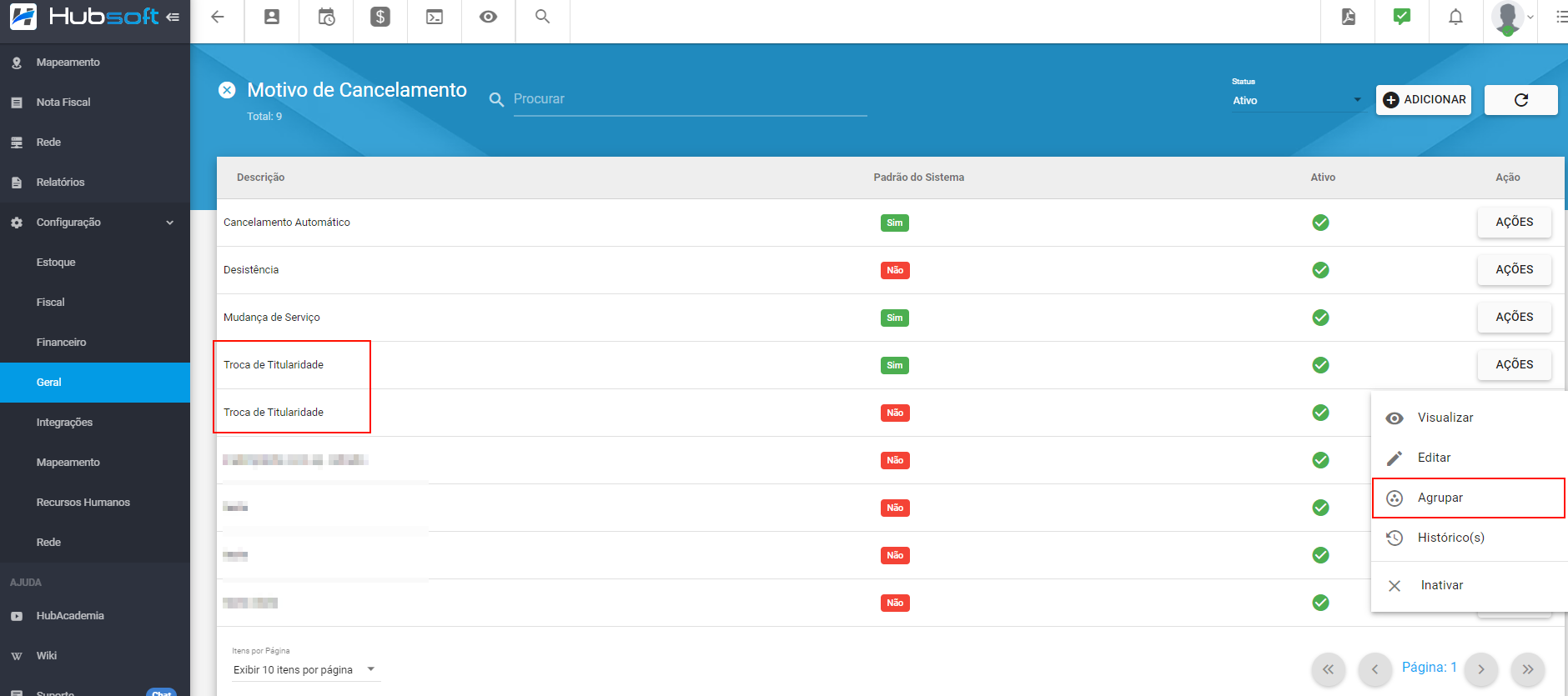Open Fiscal under Configuração
Image resolution: width=1568 pixels, height=696 pixels.
point(95,303)
